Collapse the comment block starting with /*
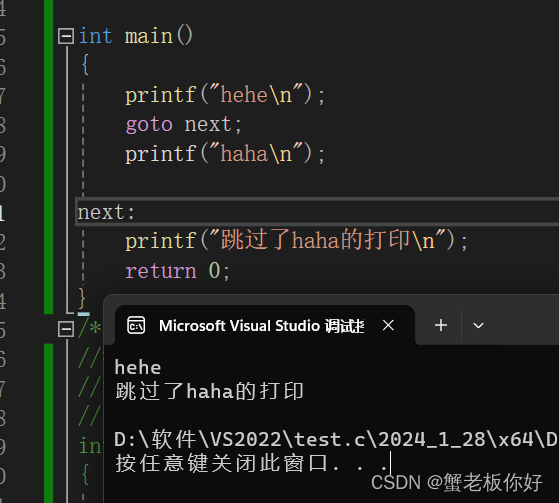559x503 pixels. click(x=66, y=329)
